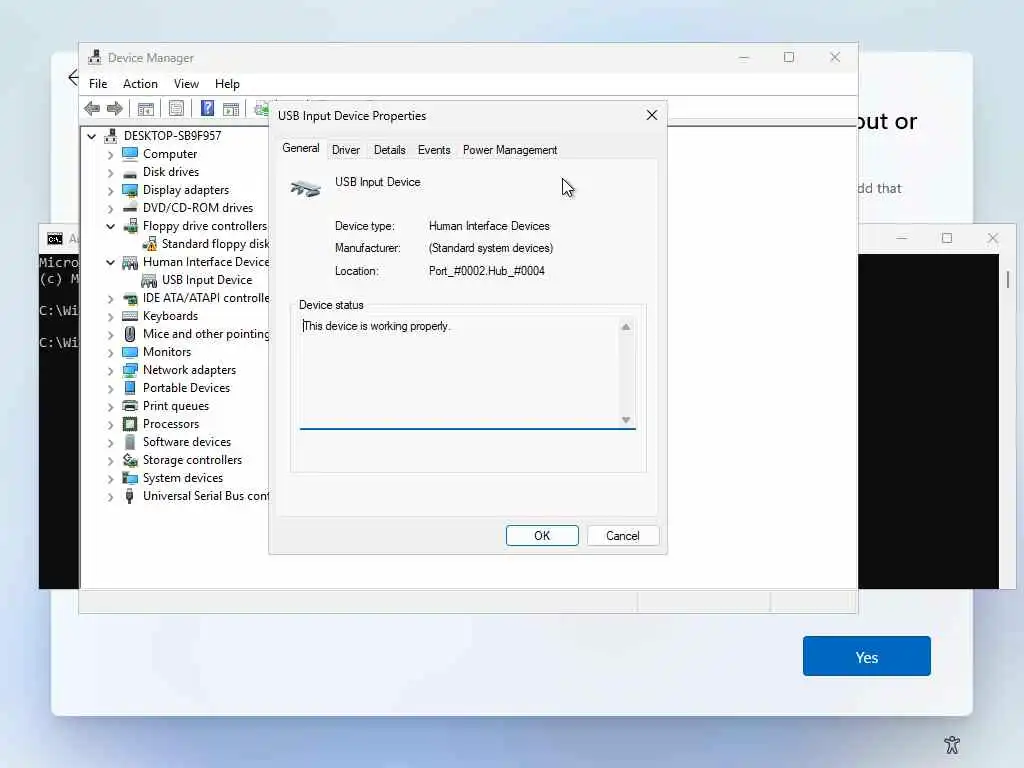The image size is (1024, 768).
Task: Click the Show/Hide Action Pane toolbar icon
Action: coord(231,108)
